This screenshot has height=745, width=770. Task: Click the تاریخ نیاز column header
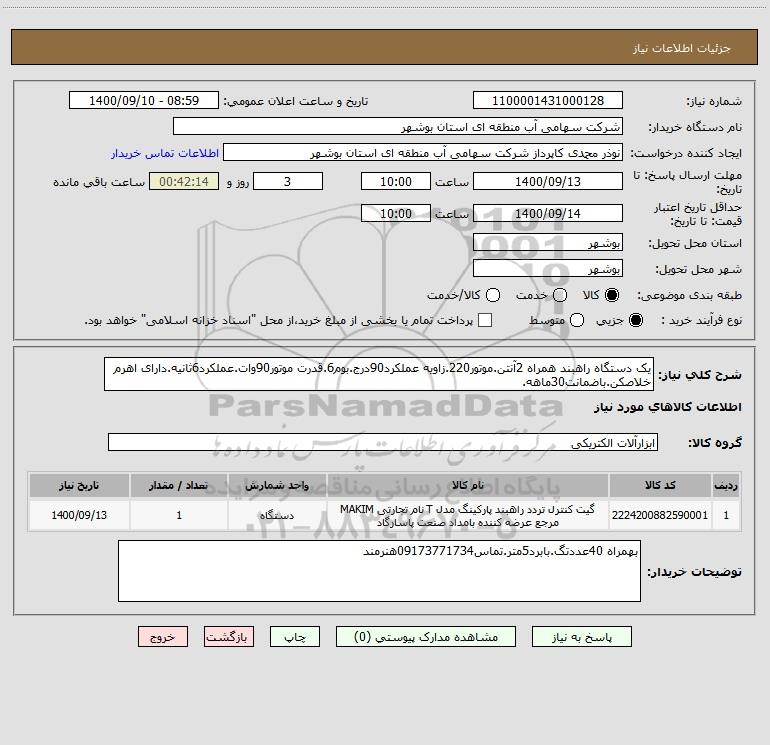pyautogui.click(x=79, y=485)
